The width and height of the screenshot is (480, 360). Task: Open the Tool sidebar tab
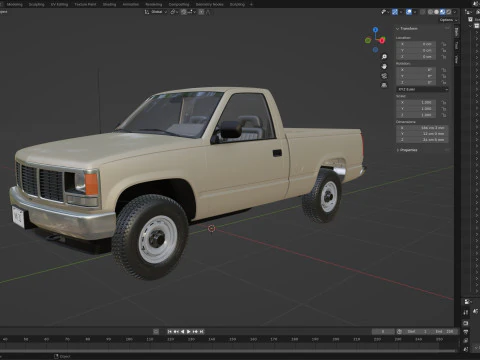coord(457,45)
